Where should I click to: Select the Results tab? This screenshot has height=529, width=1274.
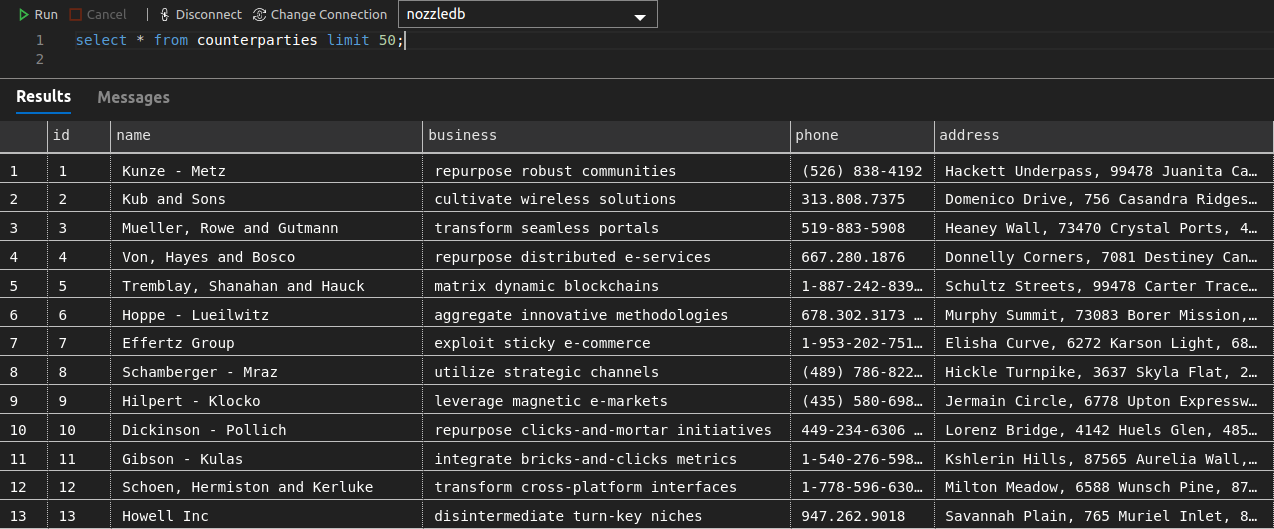(x=43, y=97)
